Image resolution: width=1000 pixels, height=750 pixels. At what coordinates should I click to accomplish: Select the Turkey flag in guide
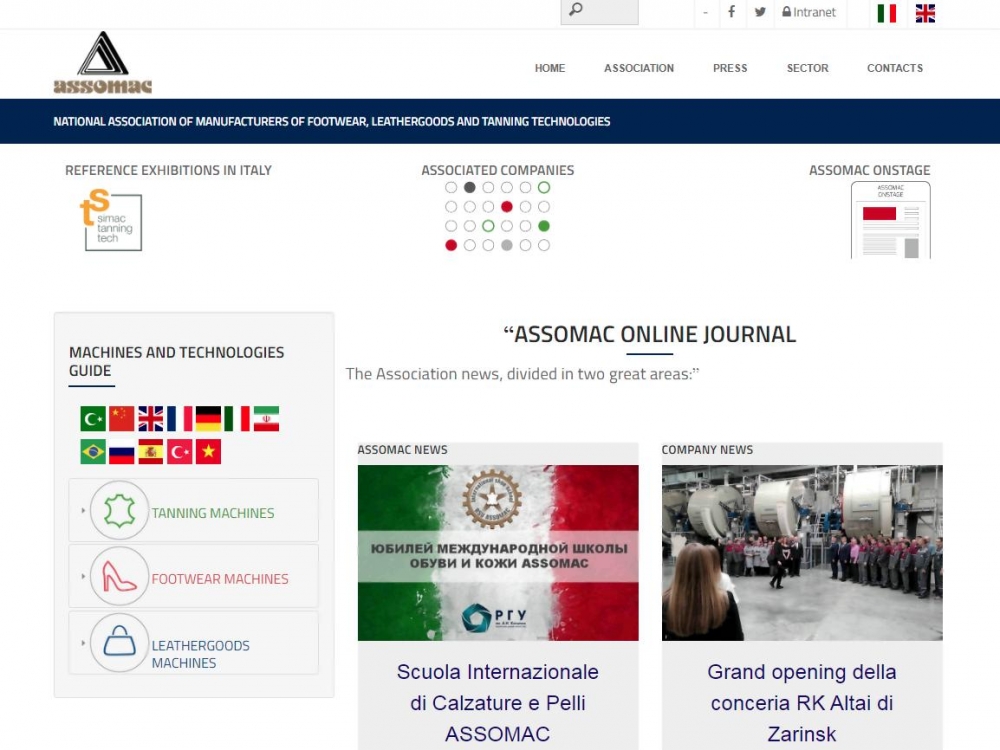pyautogui.click(x=180, y=452)
